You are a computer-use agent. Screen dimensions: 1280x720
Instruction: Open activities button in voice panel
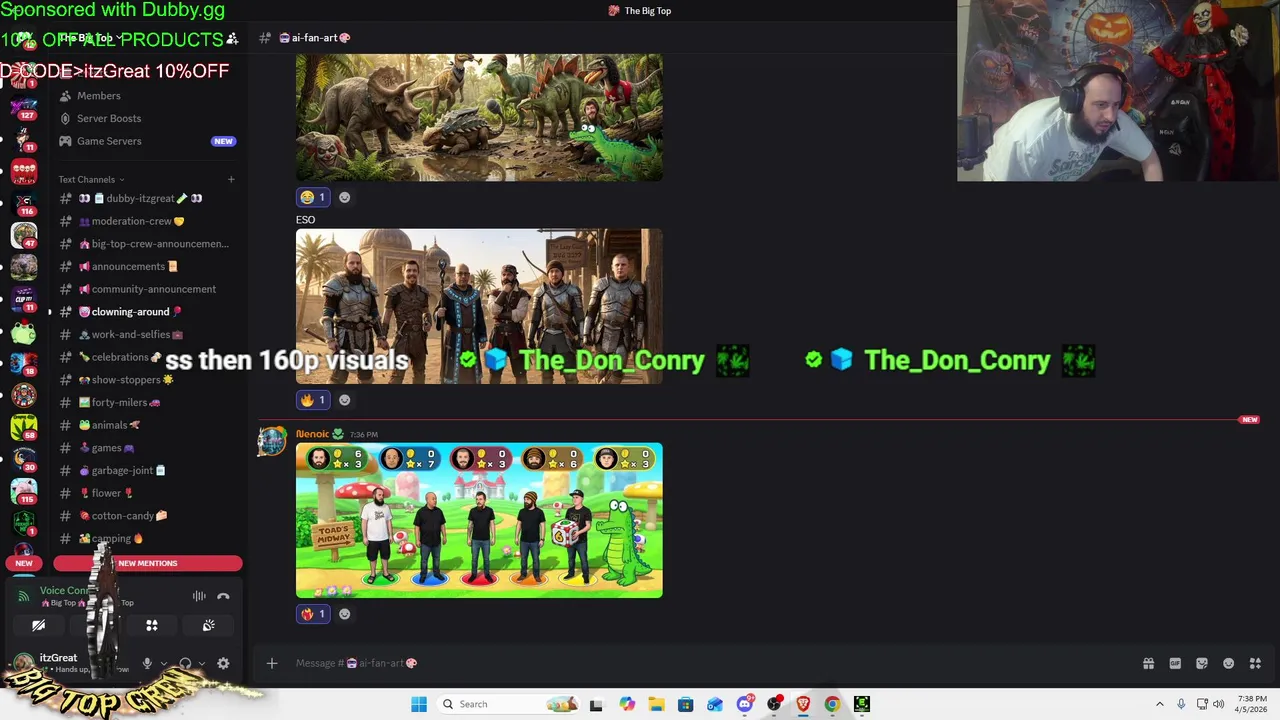(x=152, y=625)
